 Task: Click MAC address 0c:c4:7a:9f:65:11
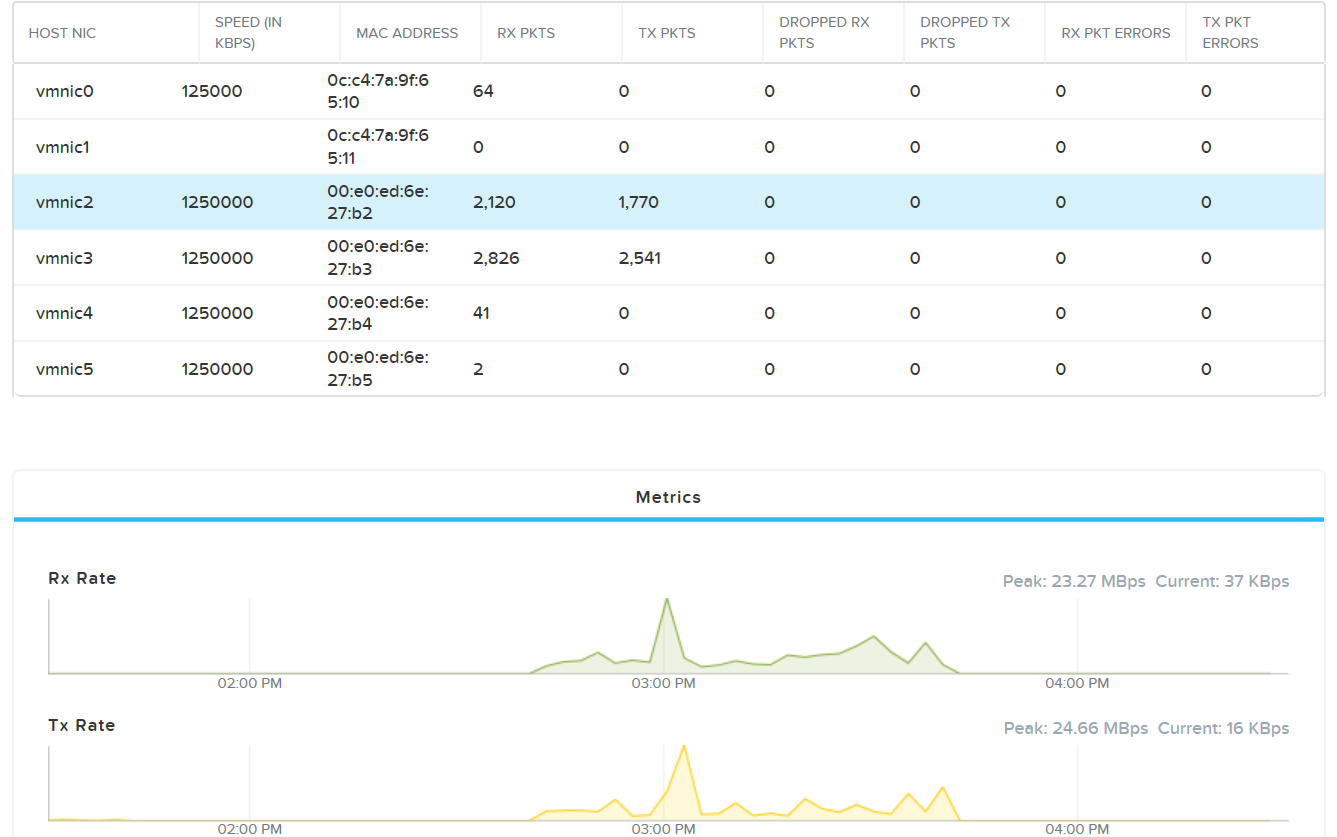[x=378, y=147]
